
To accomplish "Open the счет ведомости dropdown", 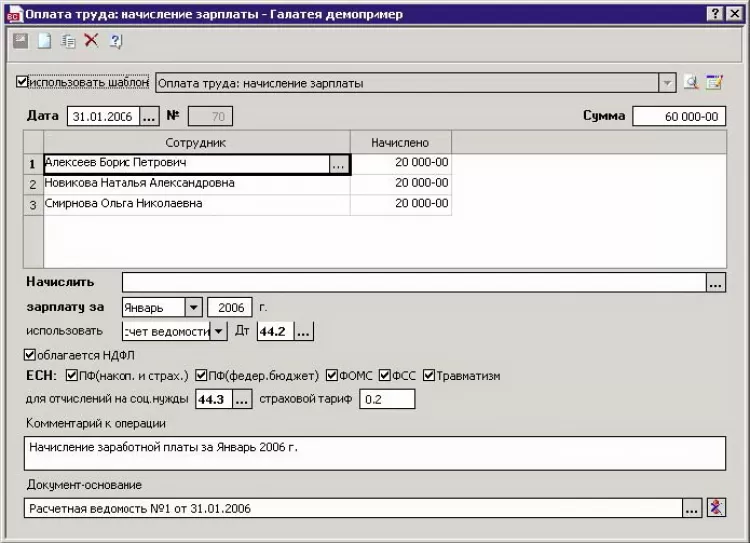I will [x=218, y=331].
